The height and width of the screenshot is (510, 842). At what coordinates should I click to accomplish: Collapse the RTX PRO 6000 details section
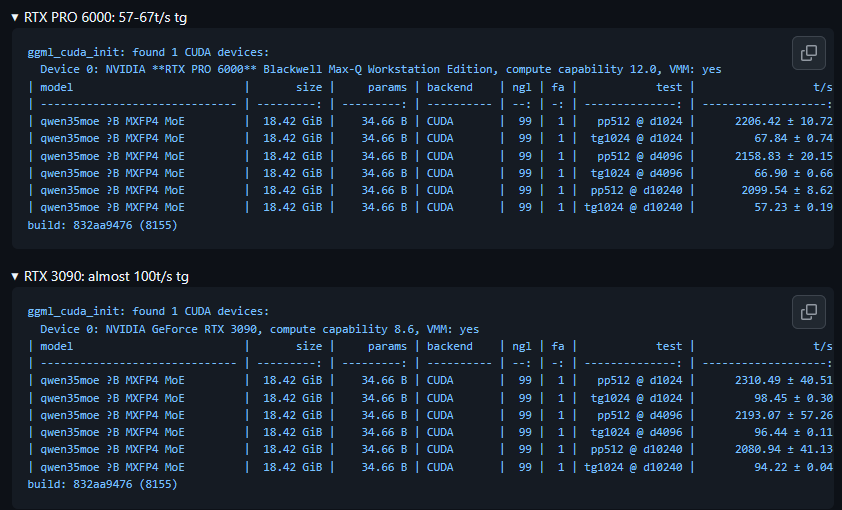click(99, 17)
